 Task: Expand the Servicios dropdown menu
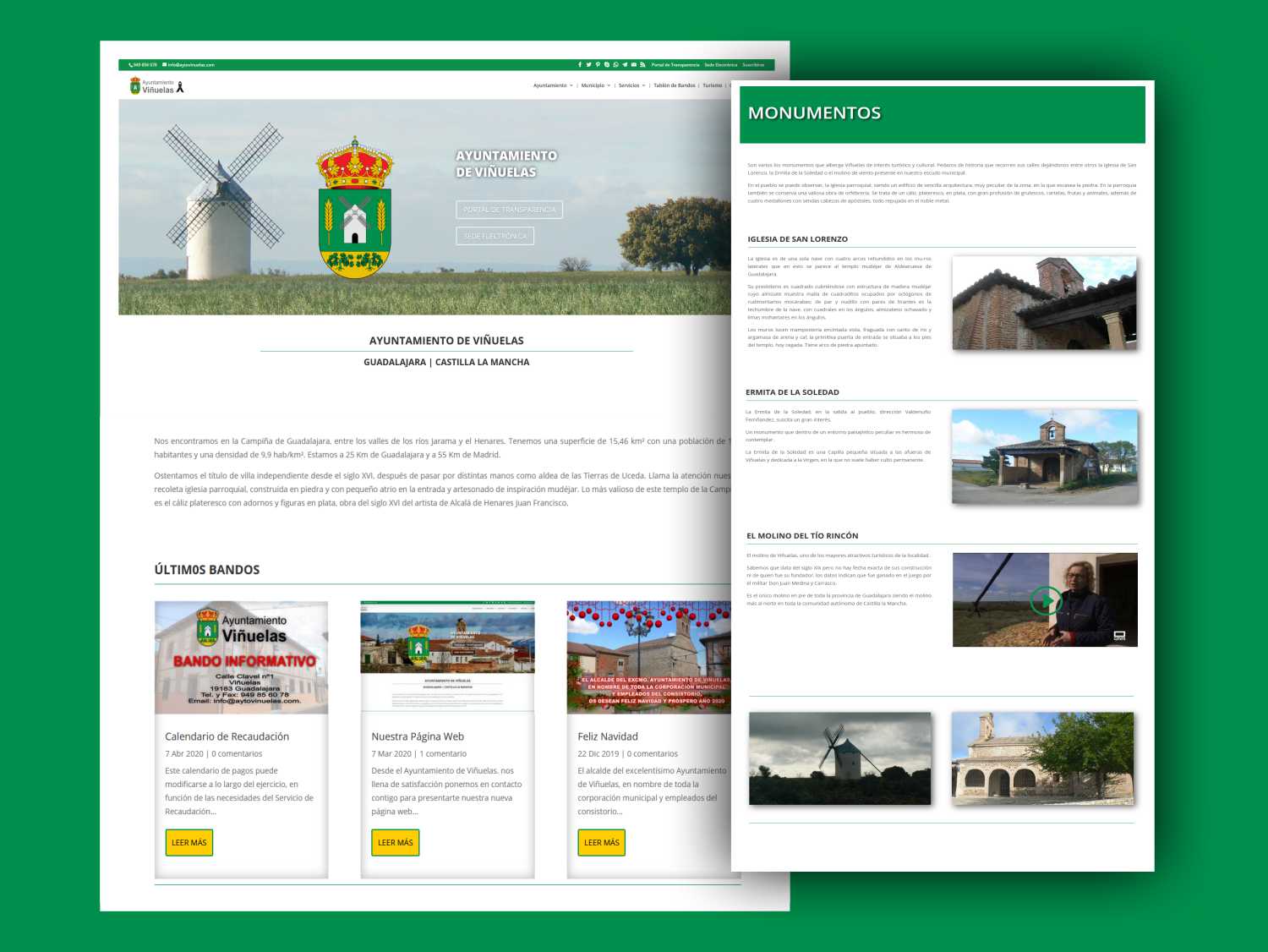click(631, 85)
